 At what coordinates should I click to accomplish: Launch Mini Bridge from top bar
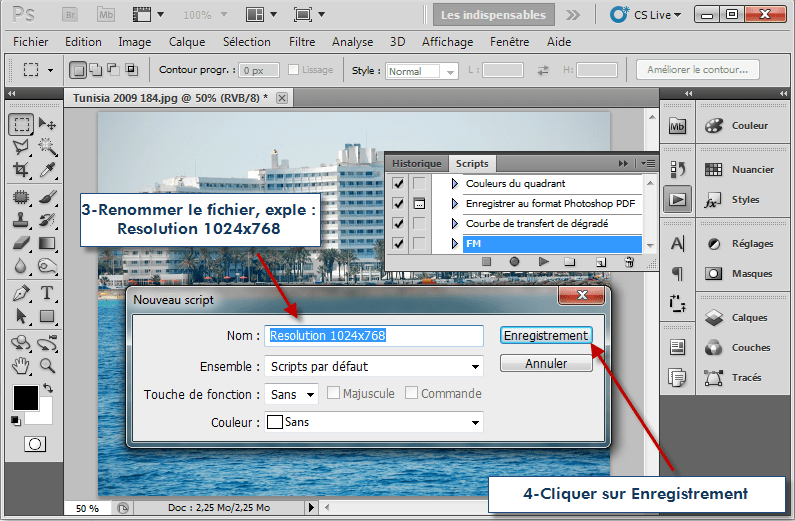tap(106, 15)
